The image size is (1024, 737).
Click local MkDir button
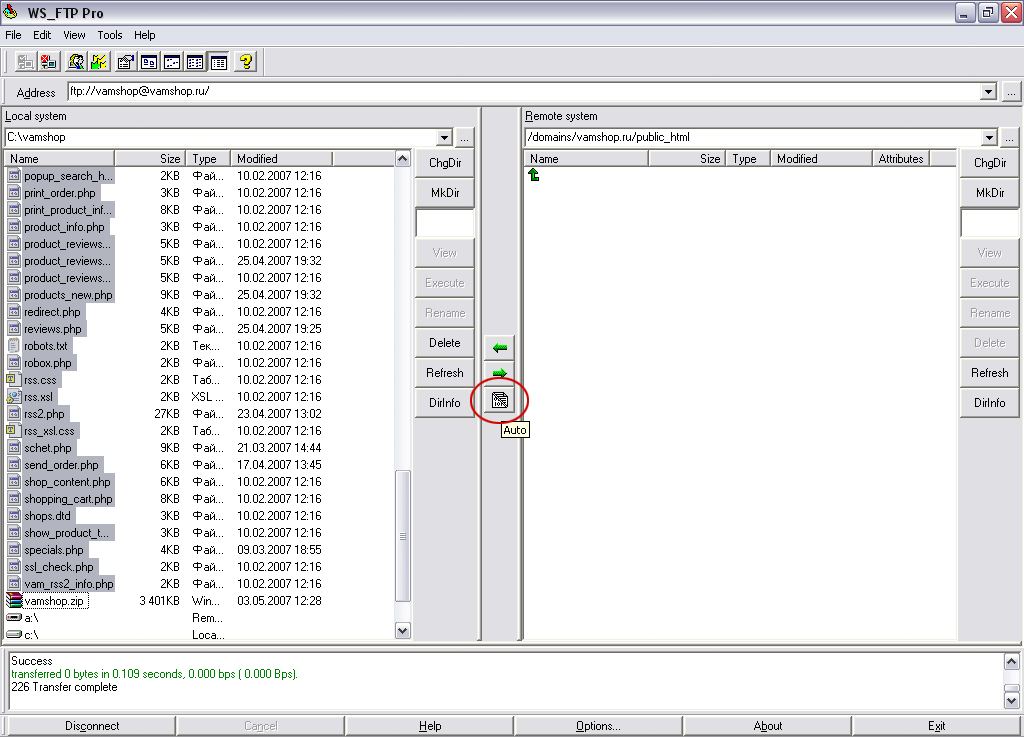click(x=445, y=193)
